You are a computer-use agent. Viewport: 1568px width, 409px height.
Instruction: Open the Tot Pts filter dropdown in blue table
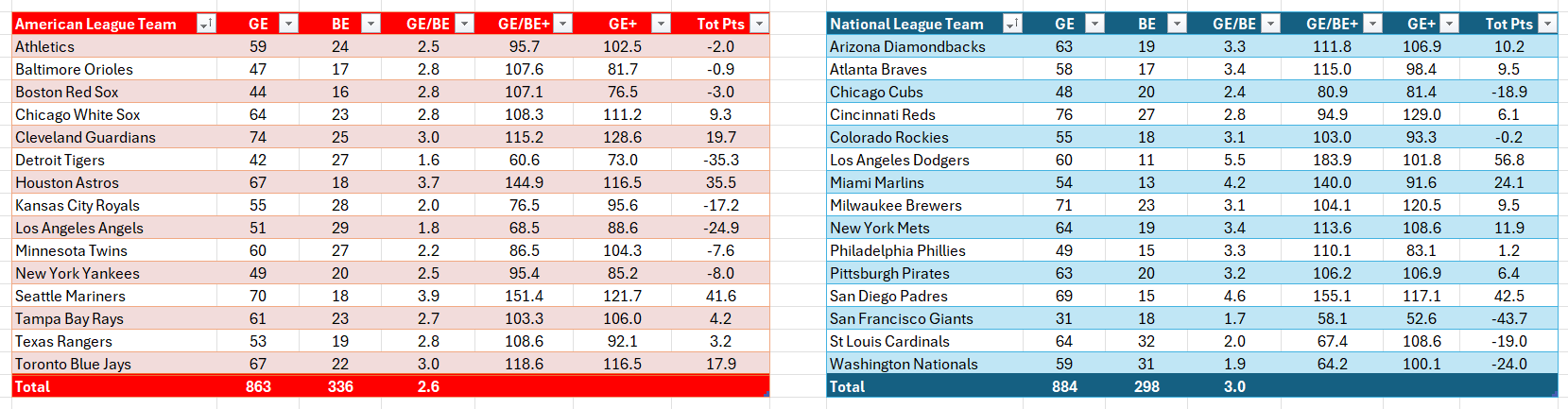[1547, 24]
